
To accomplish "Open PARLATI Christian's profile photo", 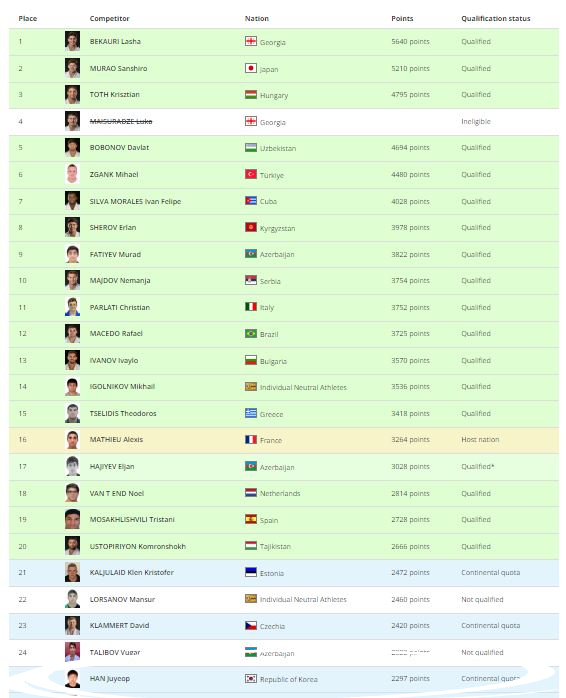I will [72, 307].
